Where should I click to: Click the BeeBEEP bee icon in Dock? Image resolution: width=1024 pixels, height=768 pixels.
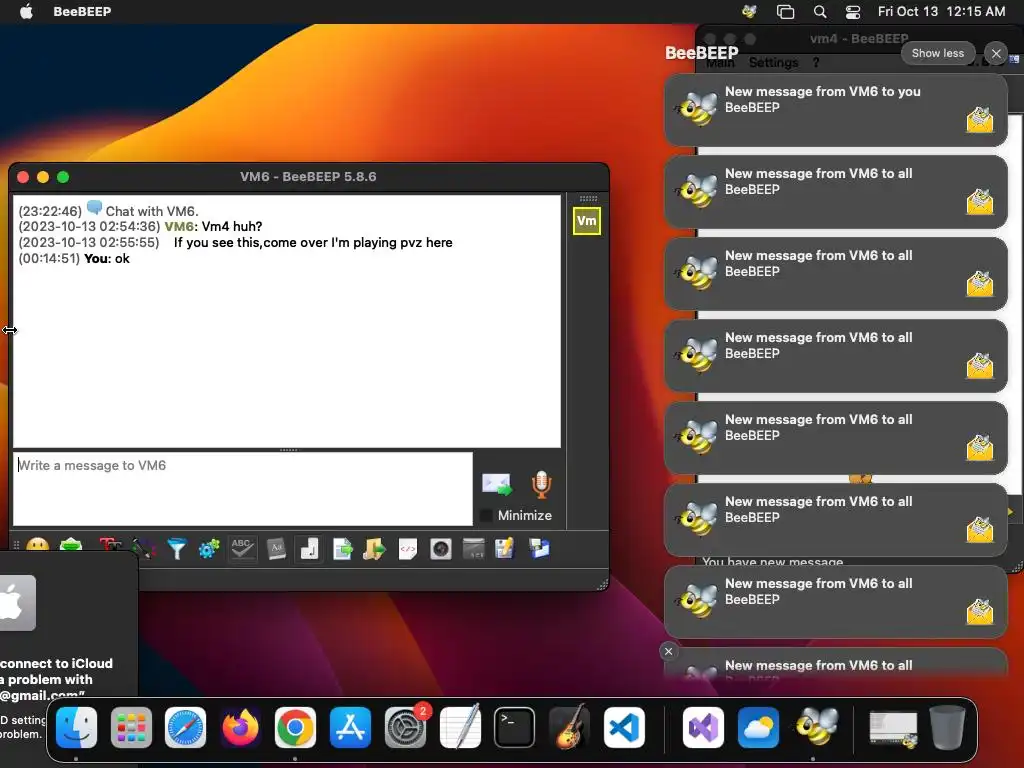(x=814, y=727)
